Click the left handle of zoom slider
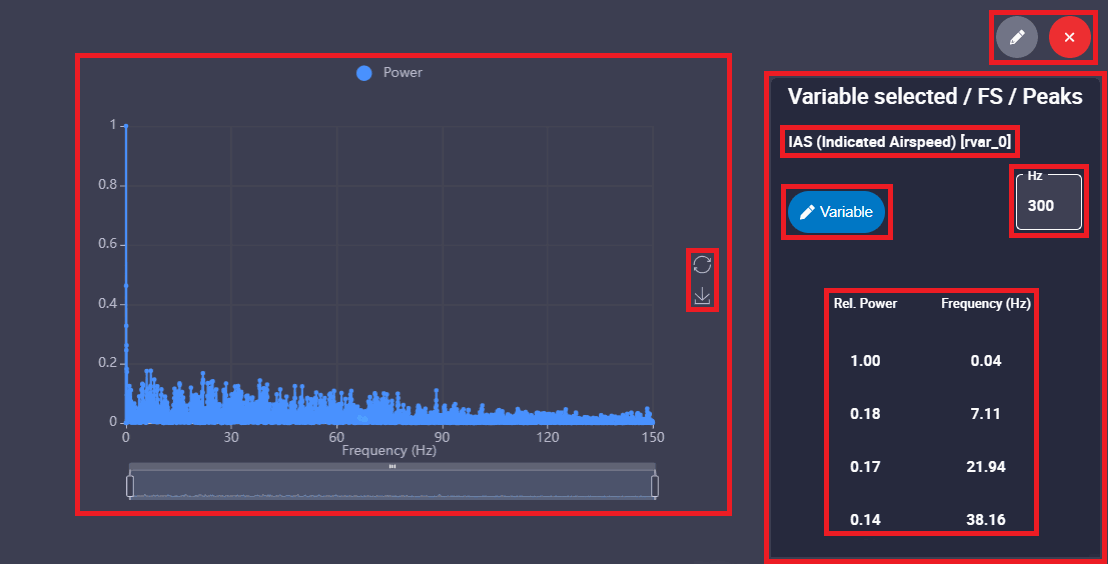 click(129, 486)
